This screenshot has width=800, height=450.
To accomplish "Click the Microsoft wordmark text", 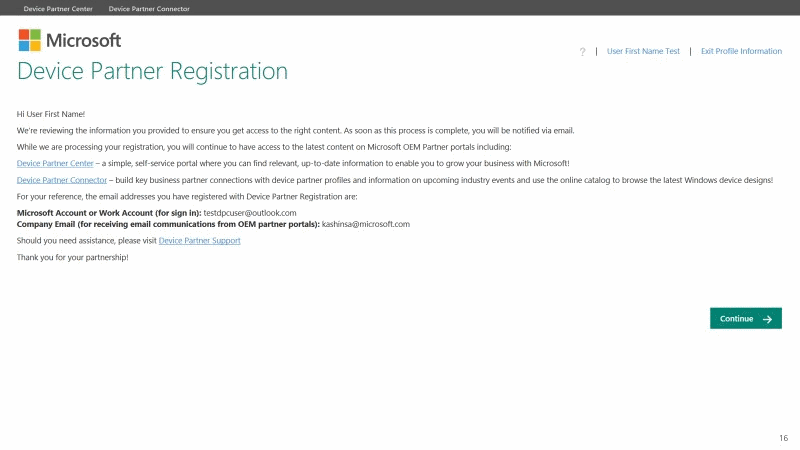I will 85,40.
